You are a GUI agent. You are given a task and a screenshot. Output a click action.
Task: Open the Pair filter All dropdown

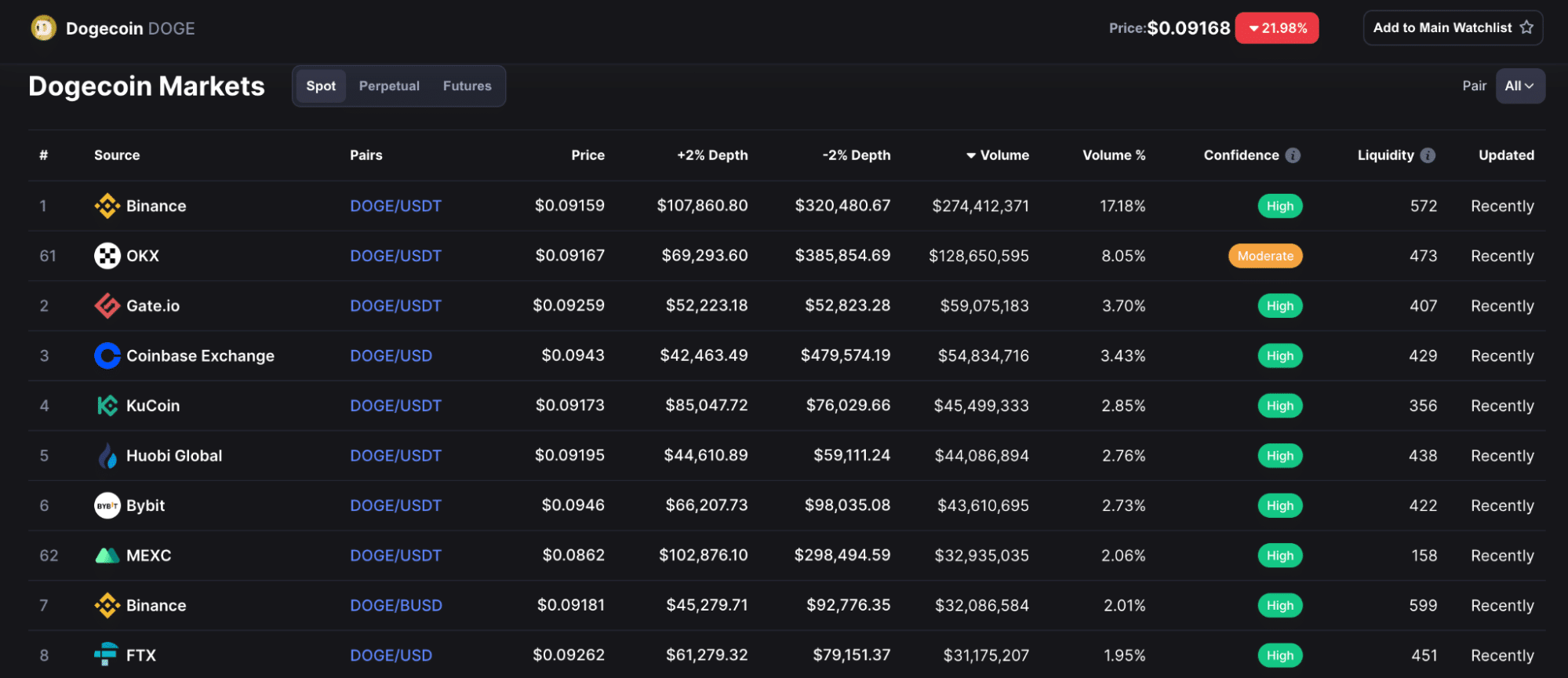[x=1520, y=86]
